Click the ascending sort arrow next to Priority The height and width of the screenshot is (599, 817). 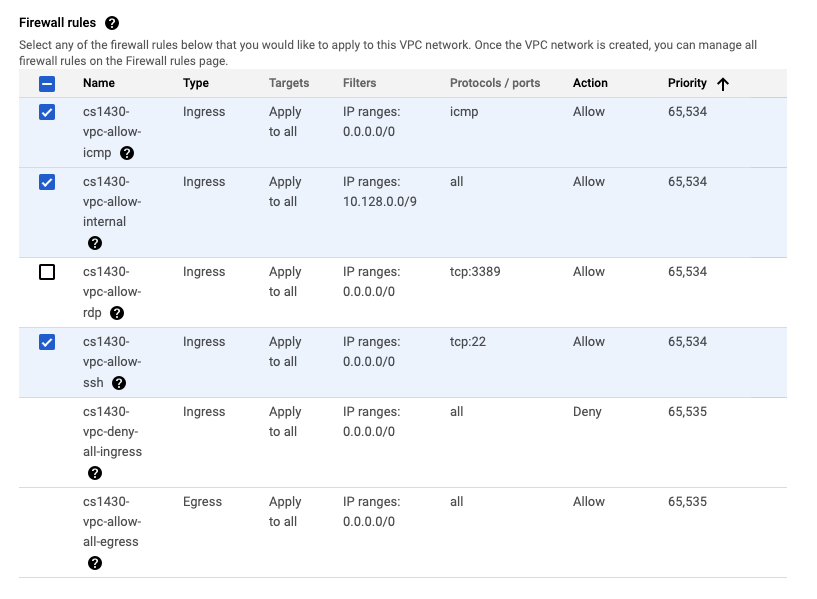pyautogui.click(x=722, y=83)
